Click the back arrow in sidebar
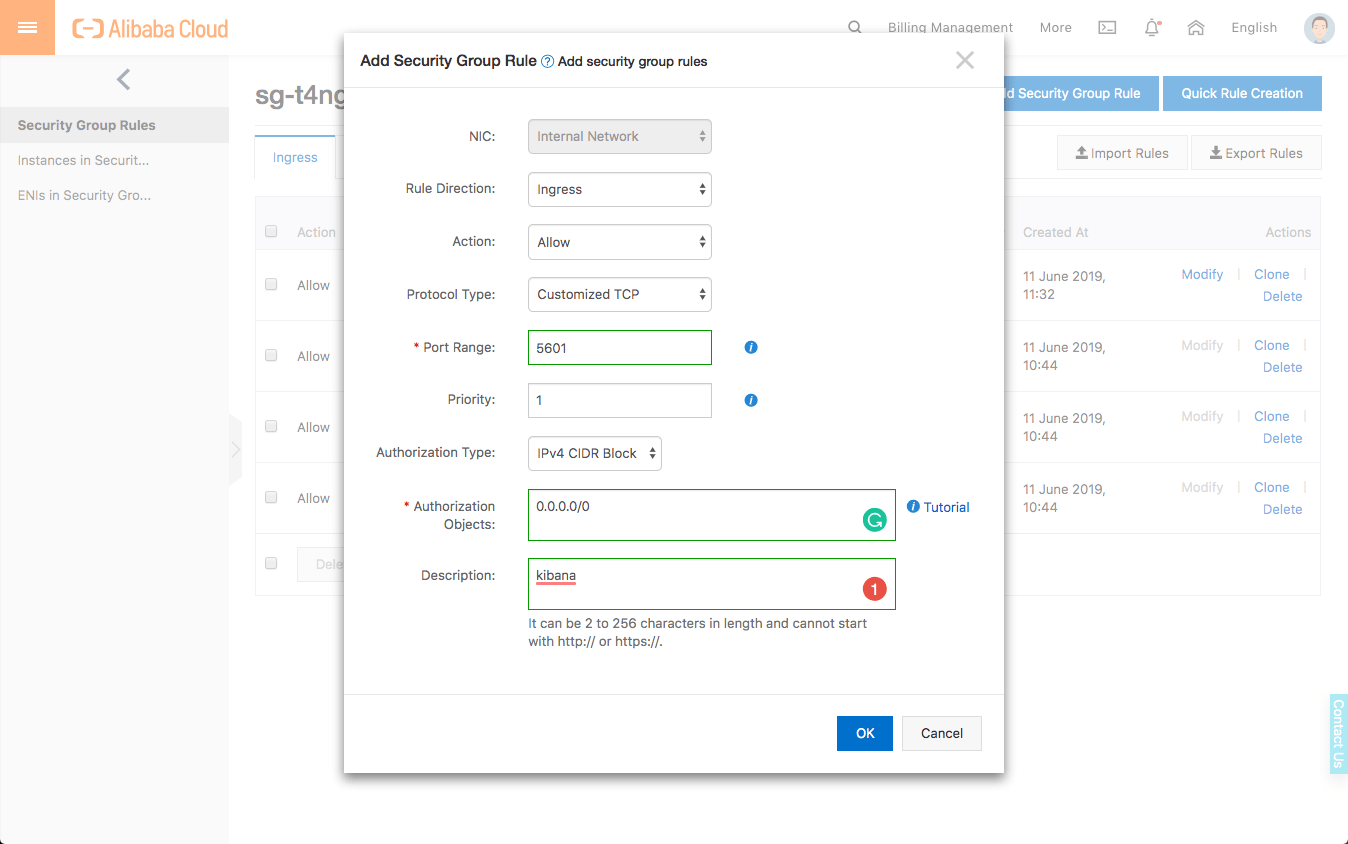This screenshot has height=844, width=1348. coord(123,79)
